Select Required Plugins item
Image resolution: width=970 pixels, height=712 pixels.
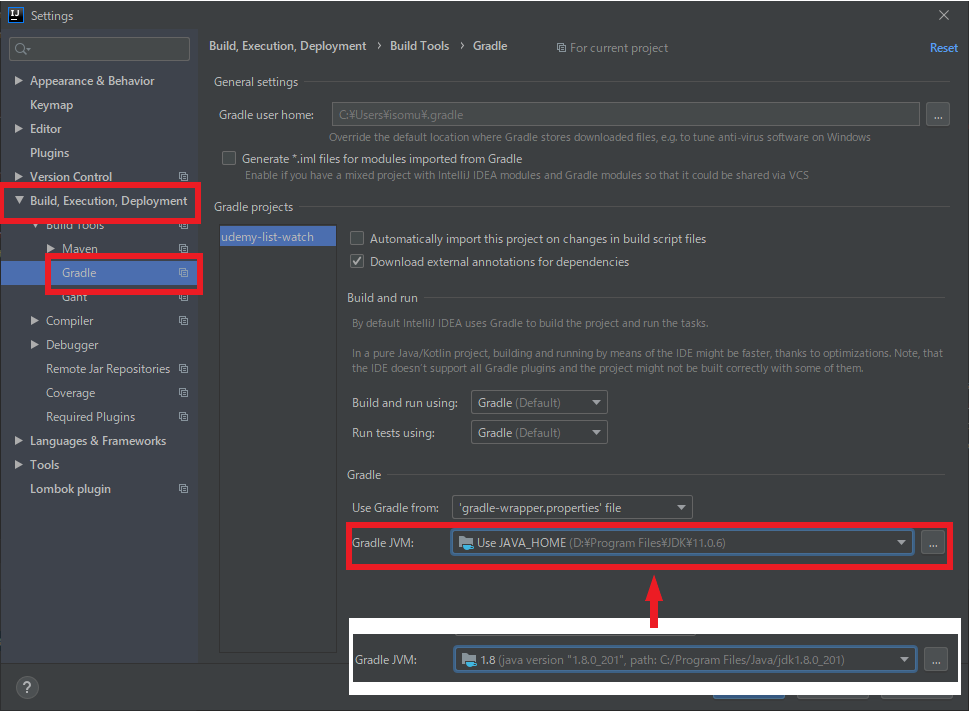(x=90, y=417)
